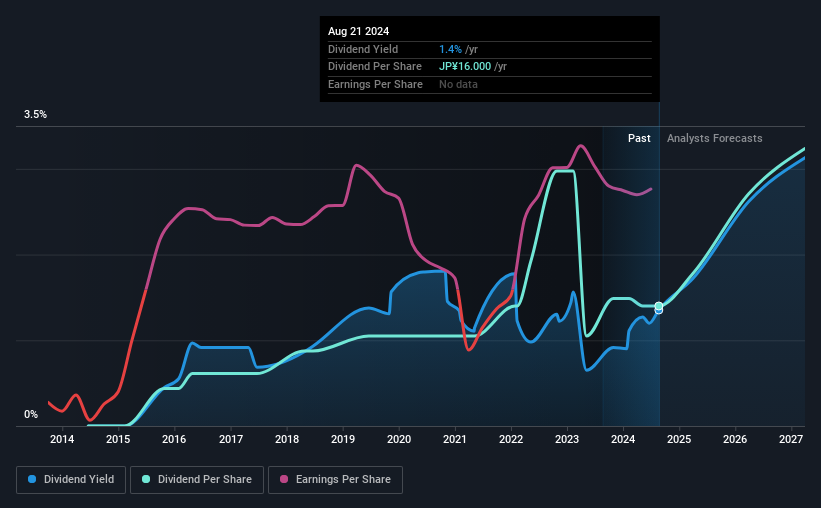Viewport: 821px width, 508px height.
Task: Select the 2014 x-axis year label
Action: (x=62, y=439)
